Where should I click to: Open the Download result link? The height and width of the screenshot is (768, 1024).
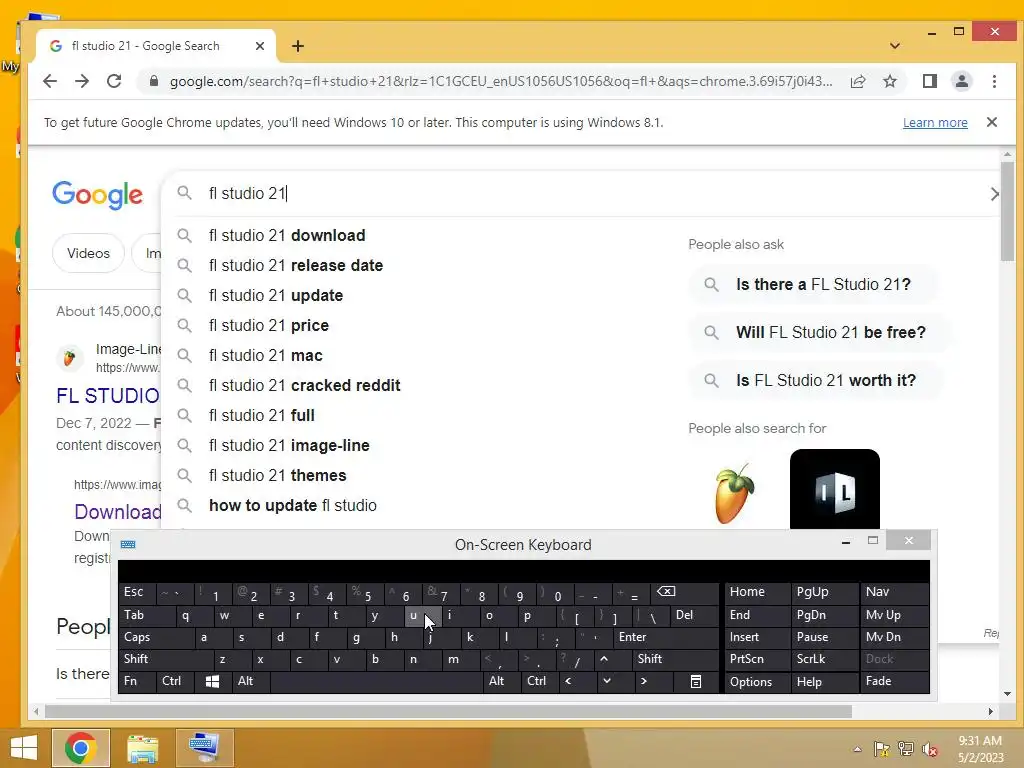pyautogui.click(x=118, y=511)
